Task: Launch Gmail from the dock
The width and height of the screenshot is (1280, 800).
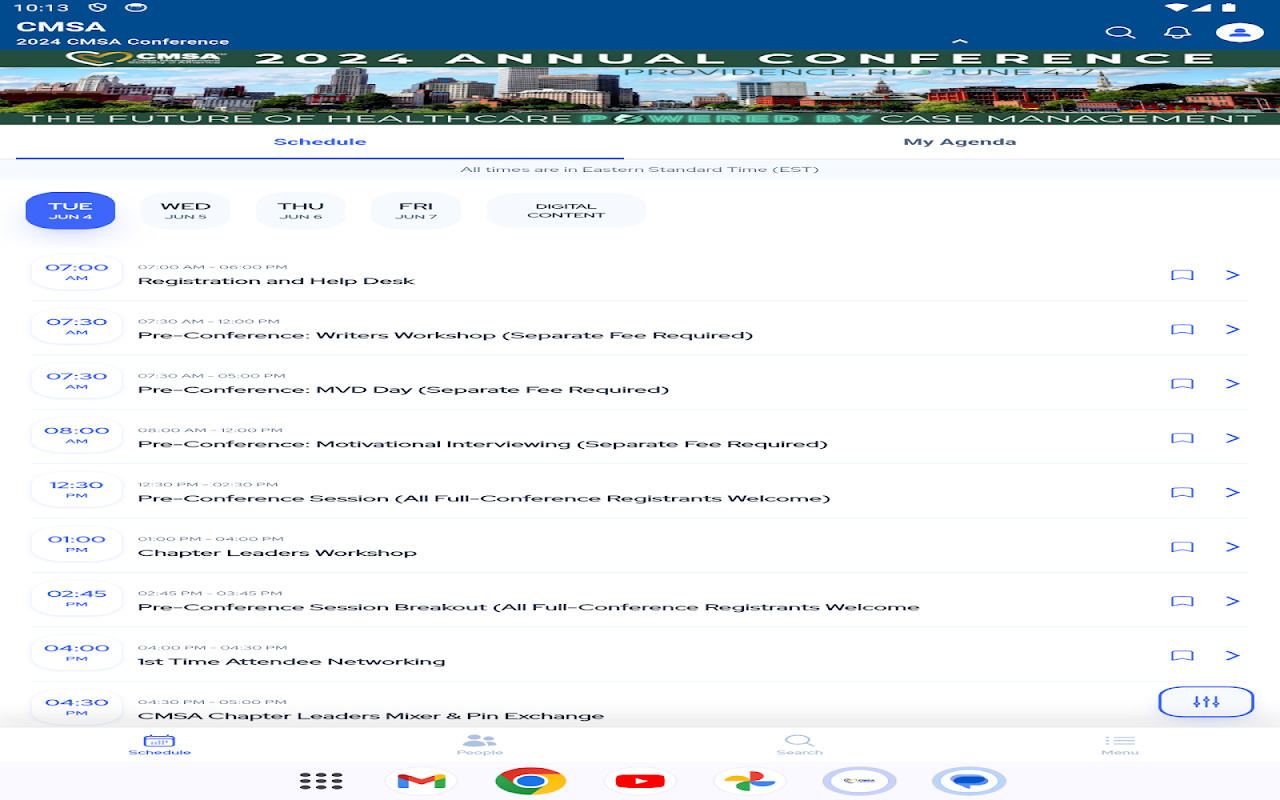Action: coord(421,781)
